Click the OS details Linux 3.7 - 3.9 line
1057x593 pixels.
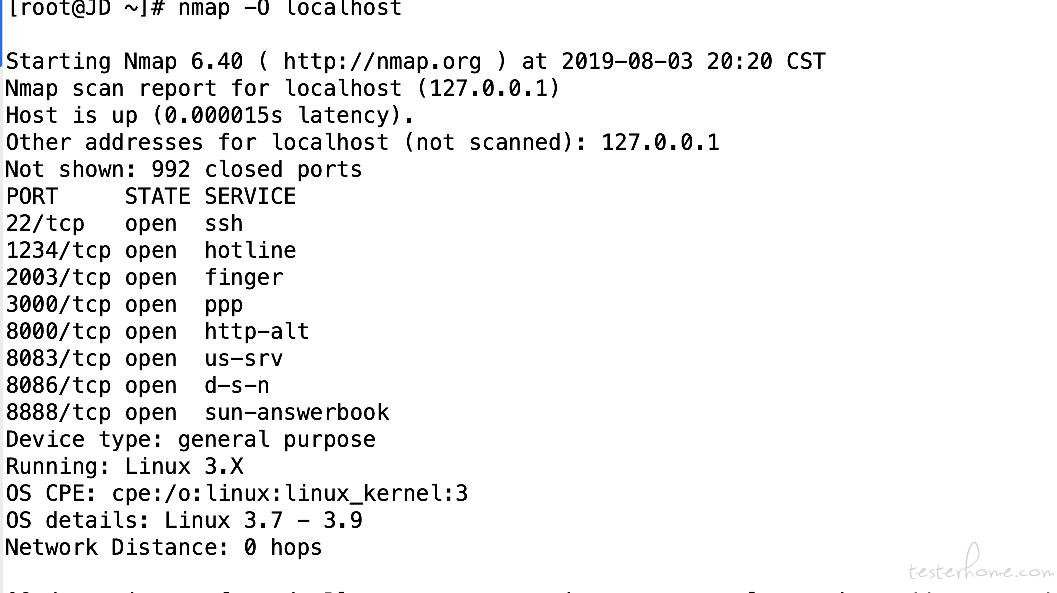tap(184, 520)
